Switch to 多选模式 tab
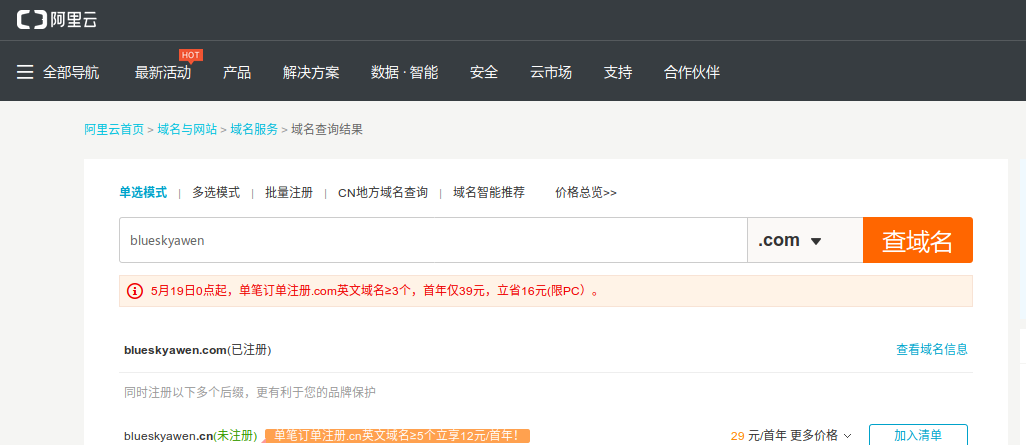 pos(216,192)
